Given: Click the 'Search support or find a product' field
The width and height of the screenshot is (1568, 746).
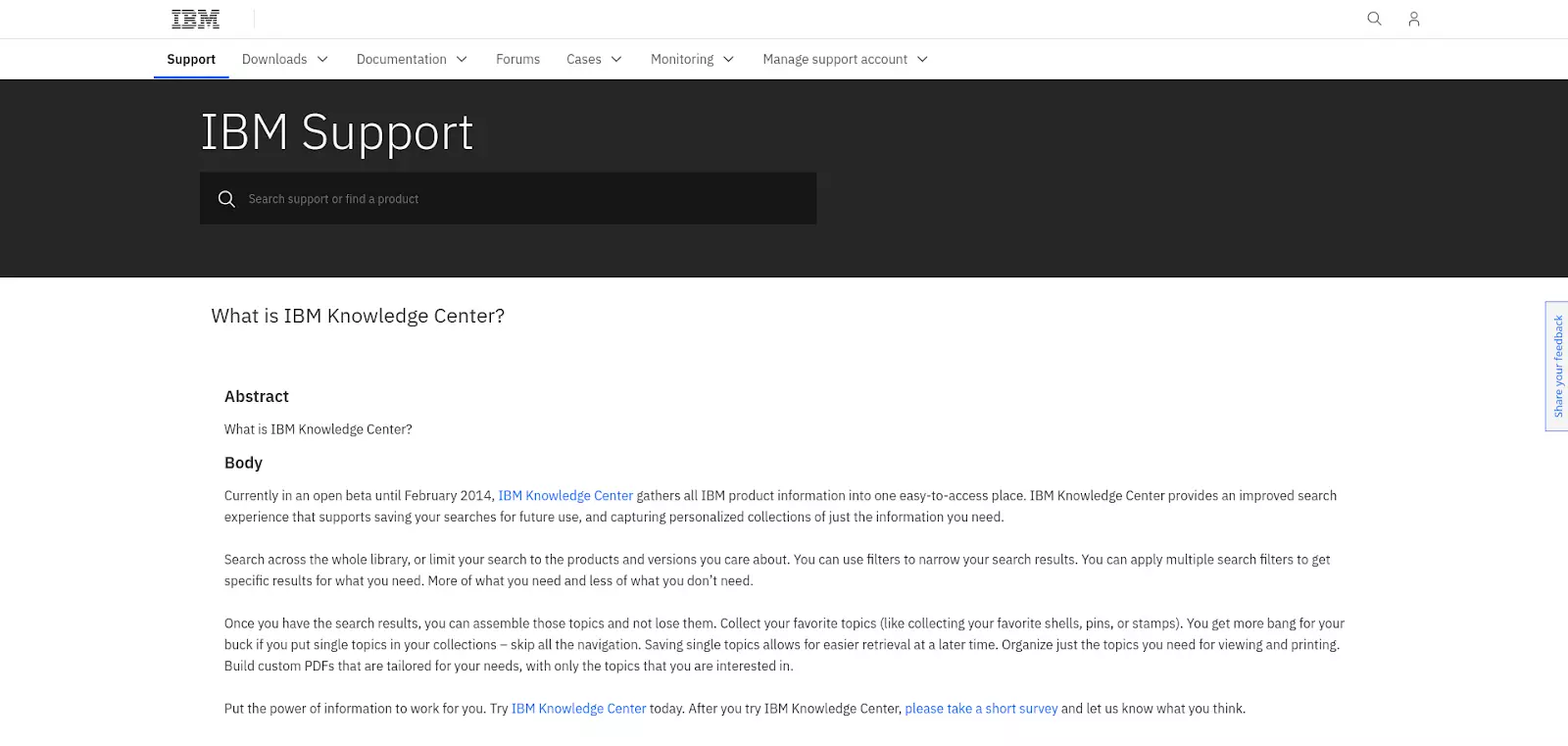Looking at the screenshot, I should pos(519,199).
